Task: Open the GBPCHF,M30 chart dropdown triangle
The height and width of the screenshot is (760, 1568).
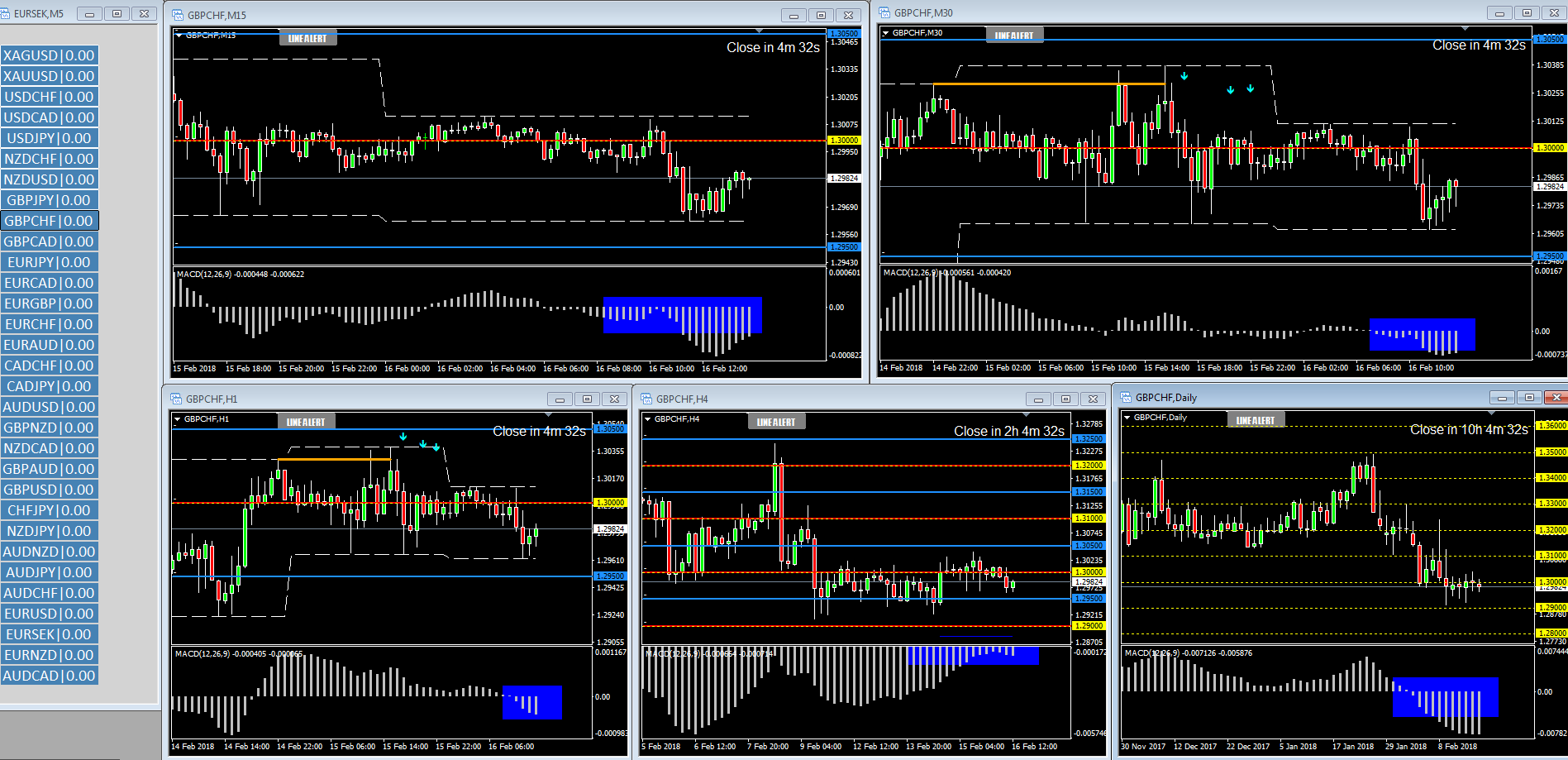Action: pos(886,33)
